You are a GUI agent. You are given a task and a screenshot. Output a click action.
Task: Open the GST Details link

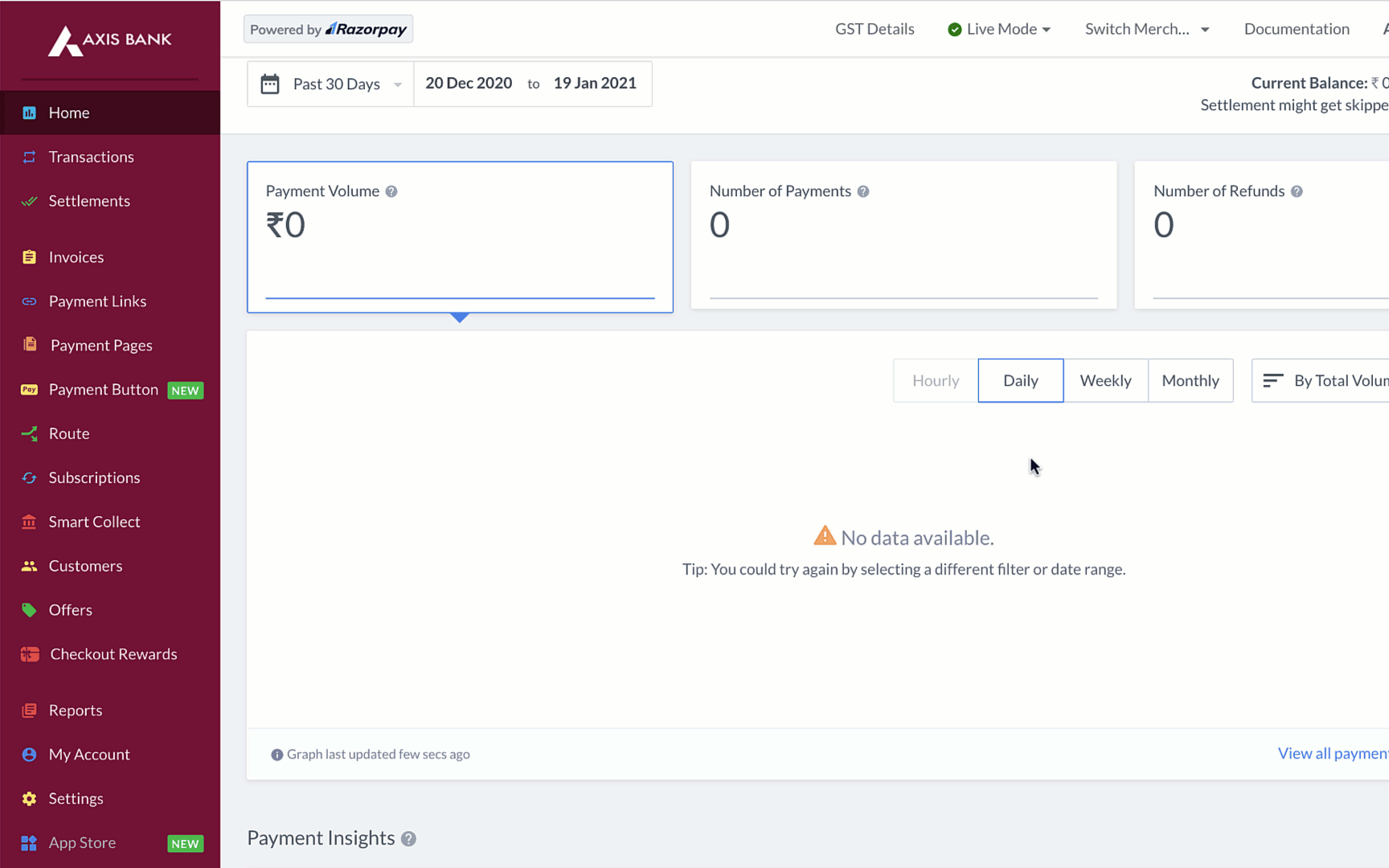coord(875,29)
